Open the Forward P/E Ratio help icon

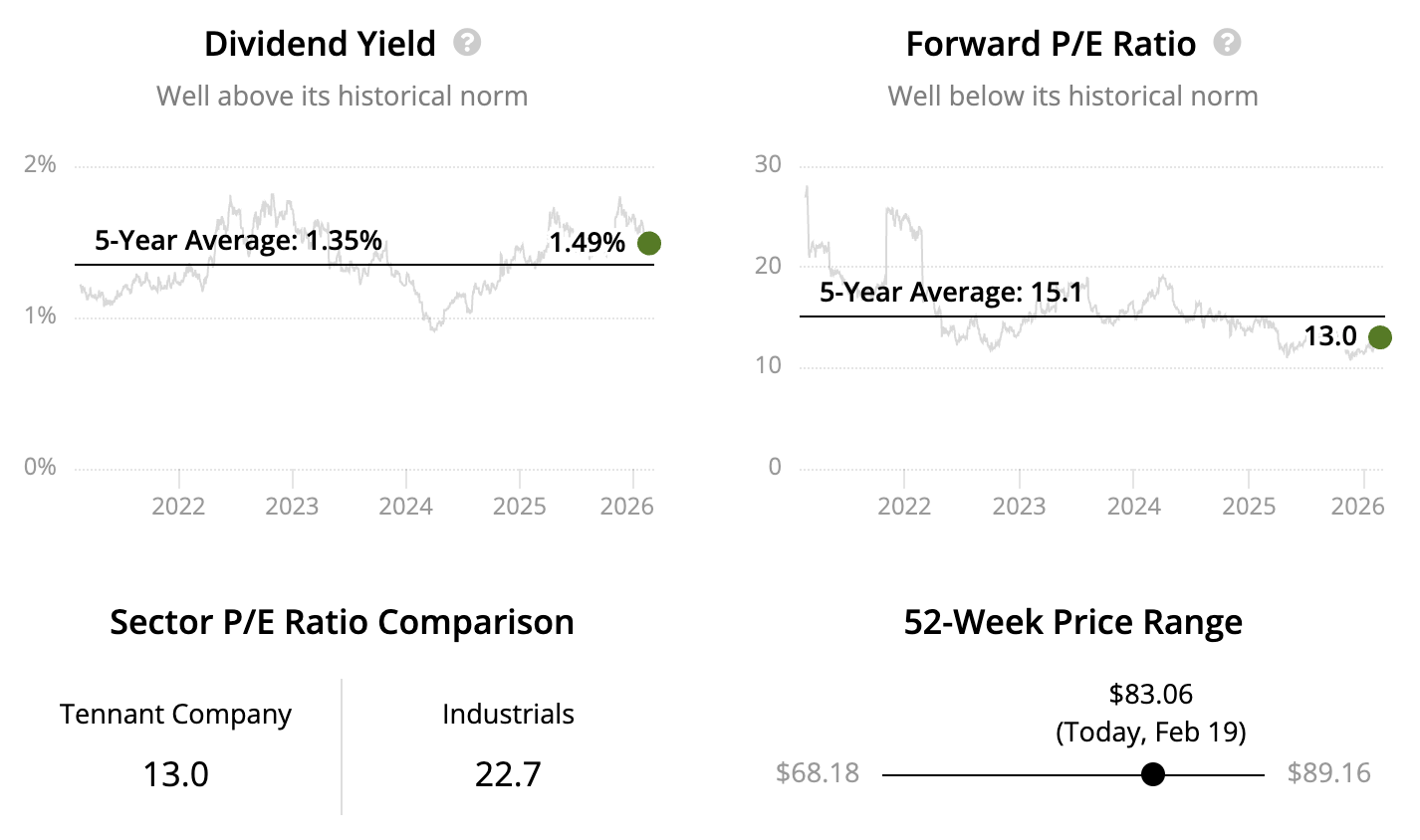tap(1228, 43)
